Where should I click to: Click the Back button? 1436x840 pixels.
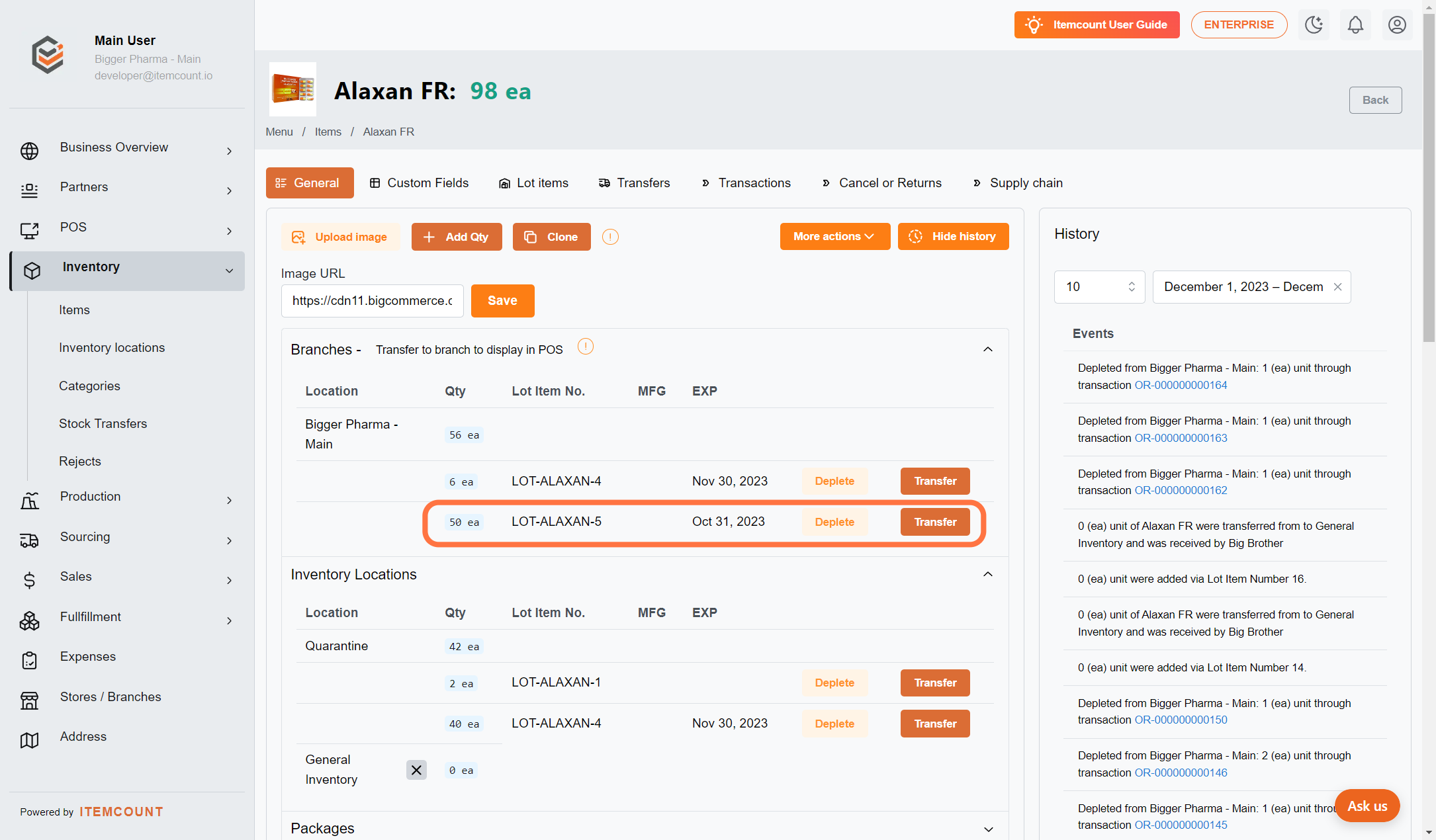pos(1375,100)
